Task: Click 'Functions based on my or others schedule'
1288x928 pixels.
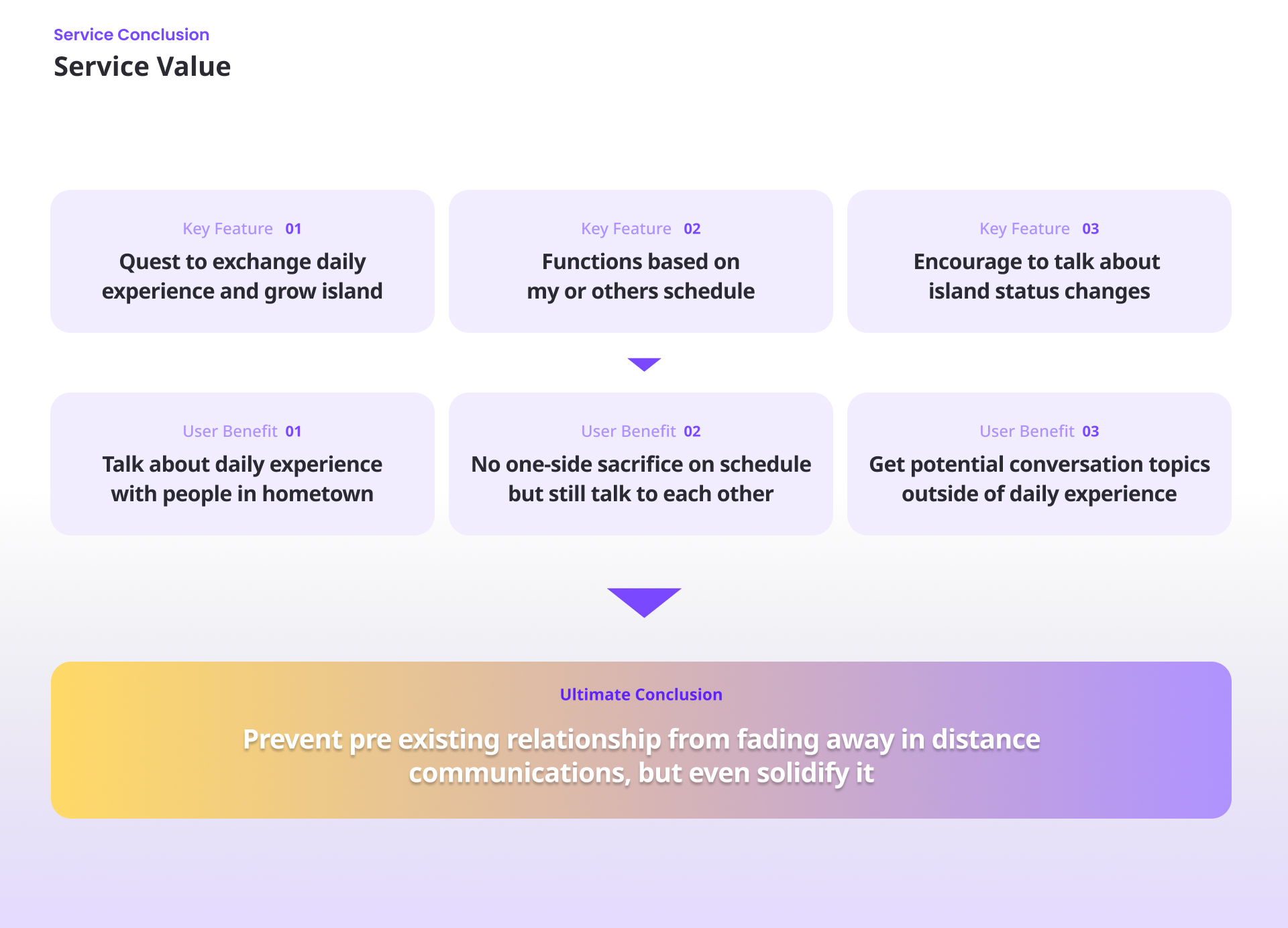Action: [x=641, y=276]
